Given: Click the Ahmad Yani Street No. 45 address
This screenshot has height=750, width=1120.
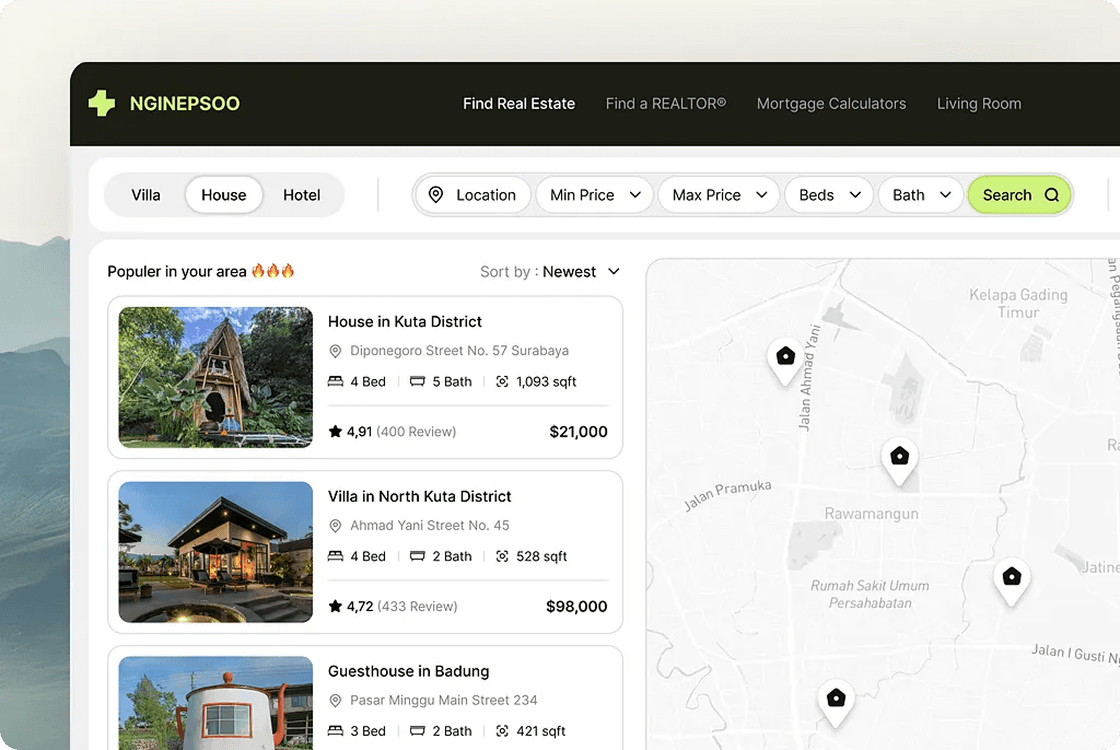Looking at the screenshot, I should click(x=429, y=526).
